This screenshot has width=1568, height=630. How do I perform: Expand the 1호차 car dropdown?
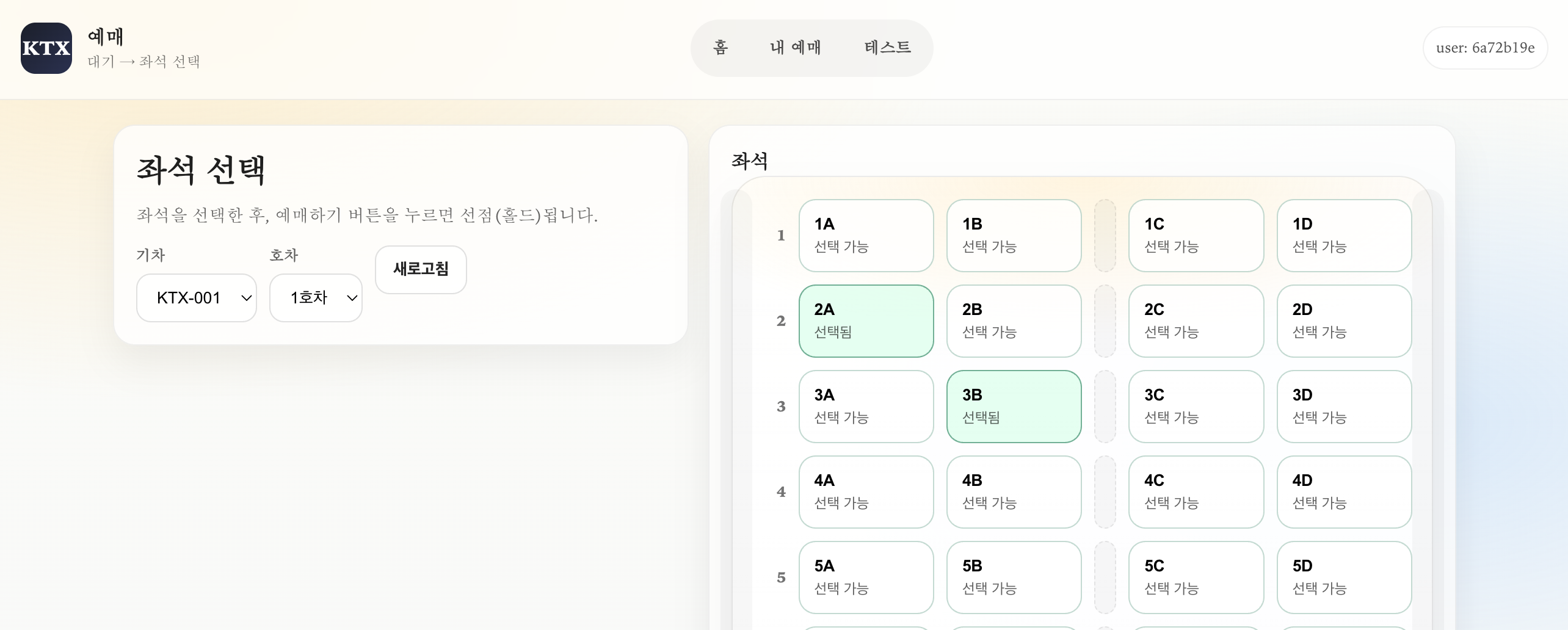click(316, 298)
